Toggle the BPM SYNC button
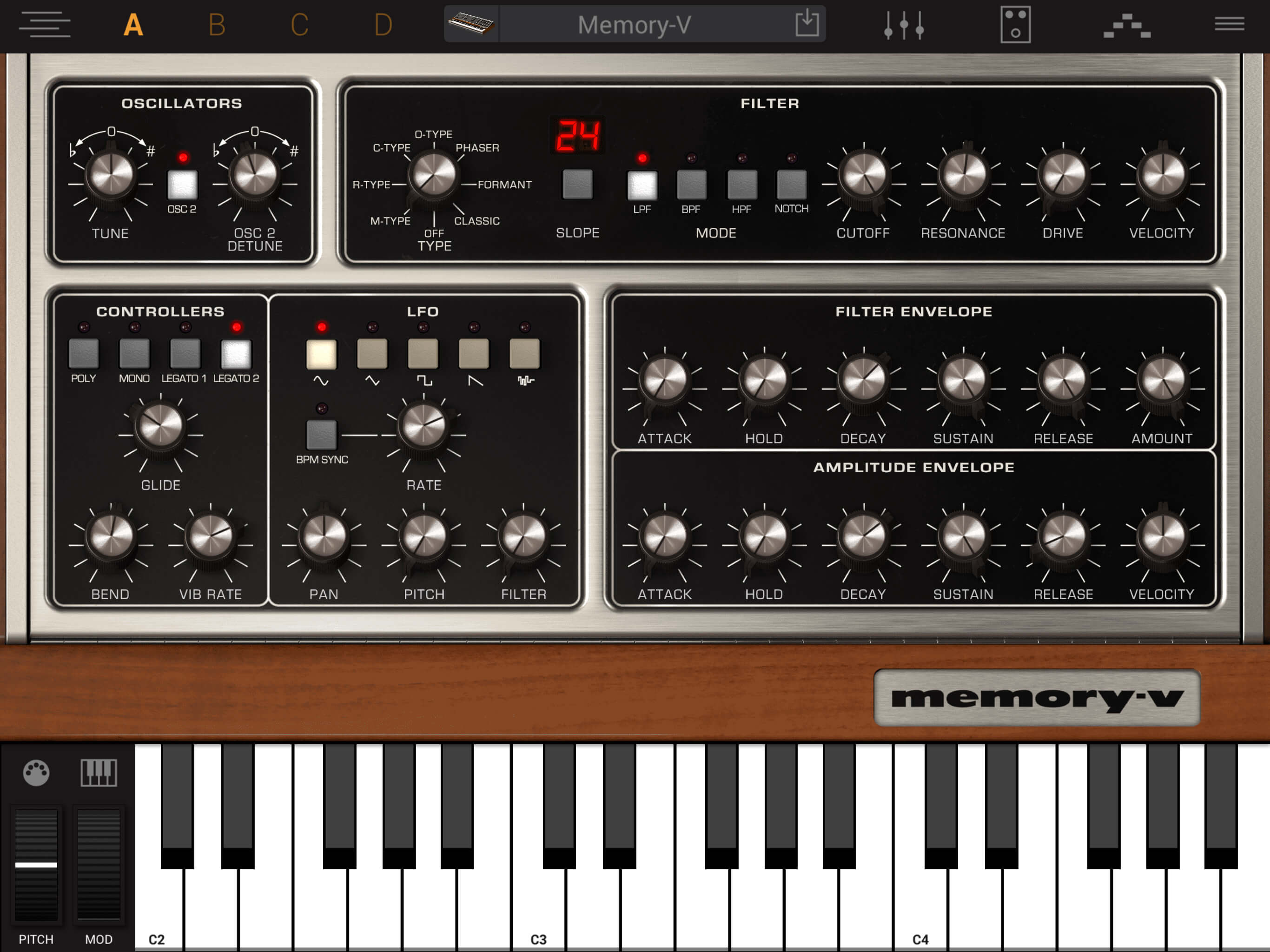1270x952 pixels. 322,434
